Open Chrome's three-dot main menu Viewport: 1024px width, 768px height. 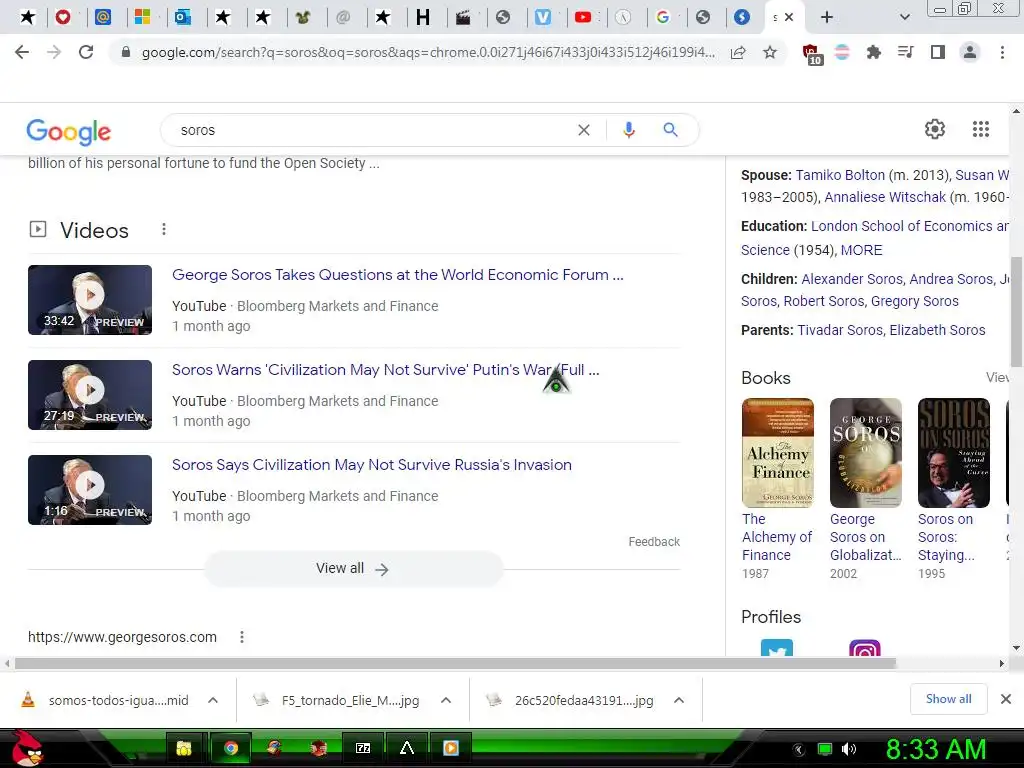click(1002, 52)
